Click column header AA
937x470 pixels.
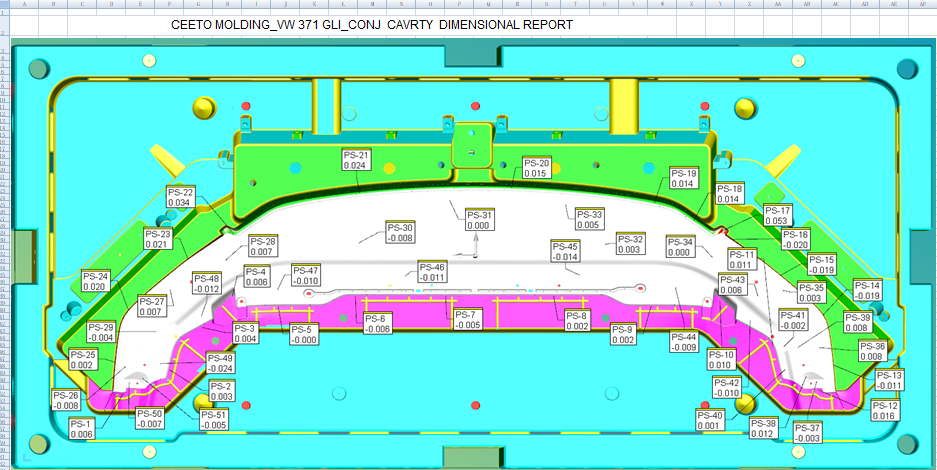(777, 4)
